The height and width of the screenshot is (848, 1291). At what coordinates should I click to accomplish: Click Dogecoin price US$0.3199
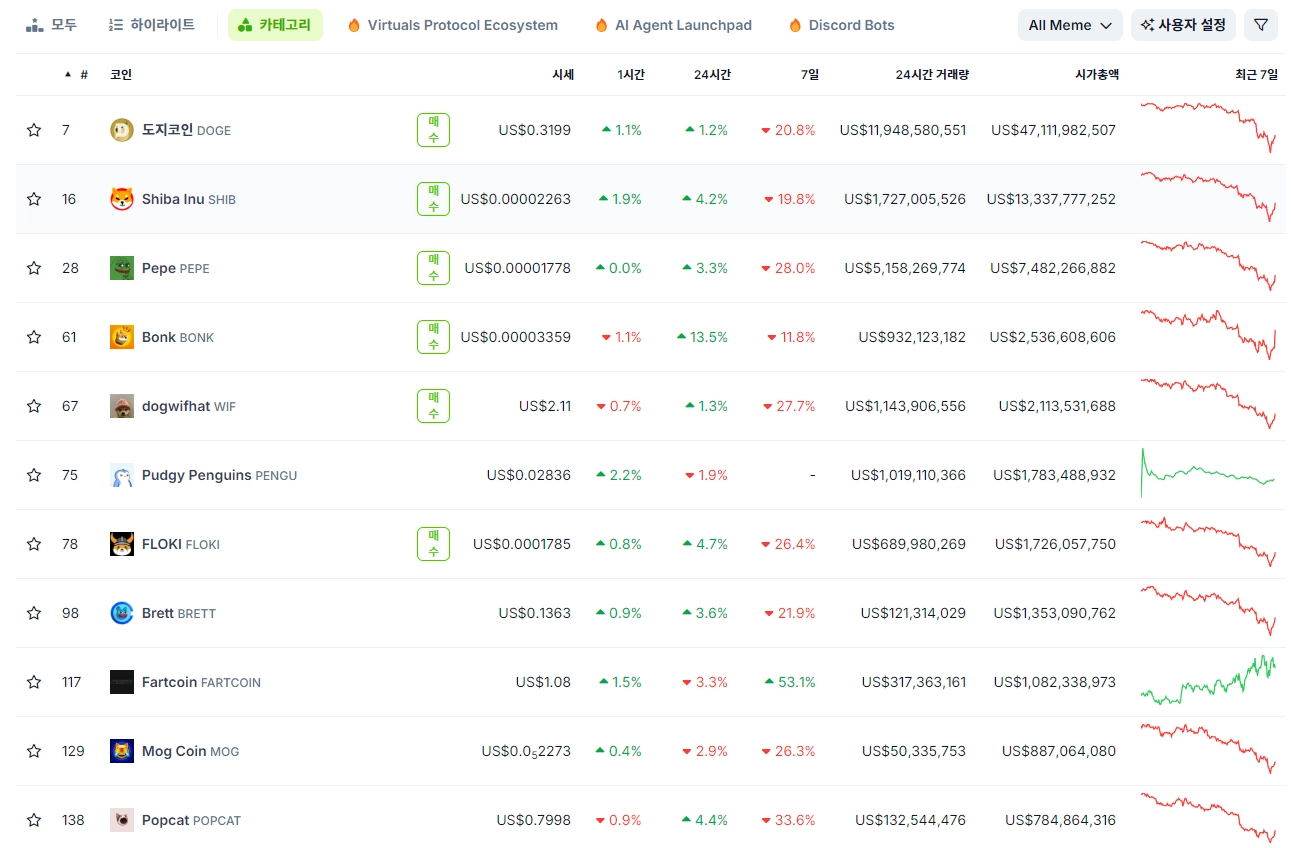(535, 130)
